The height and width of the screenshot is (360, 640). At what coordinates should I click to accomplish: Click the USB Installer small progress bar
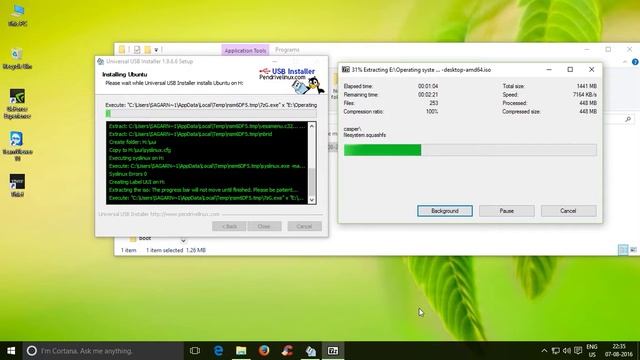211,113
